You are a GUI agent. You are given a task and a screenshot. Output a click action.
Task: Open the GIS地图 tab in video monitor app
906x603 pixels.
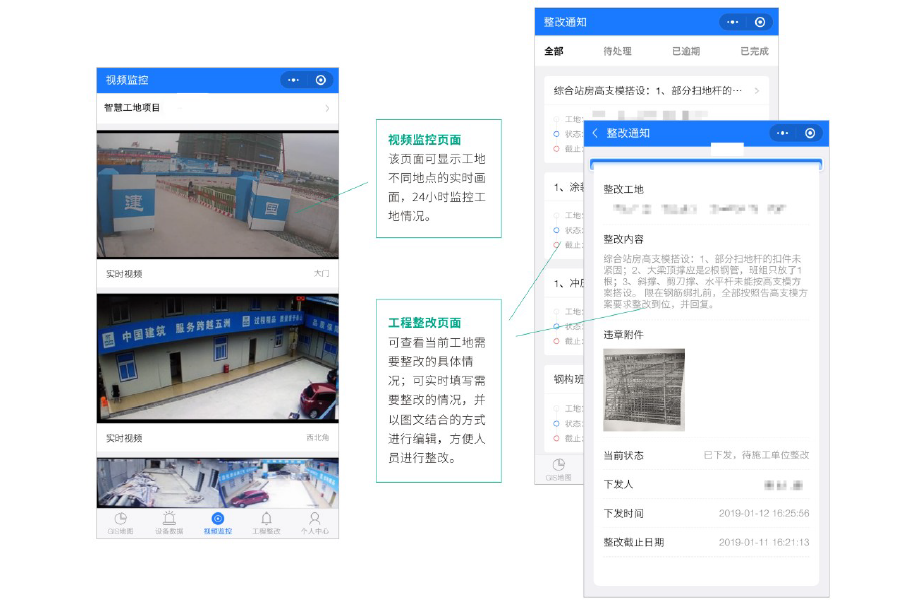(120, 523)
